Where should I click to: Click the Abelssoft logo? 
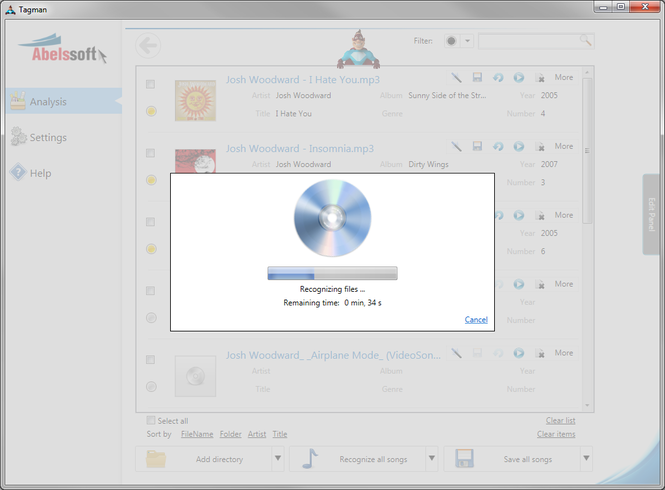[x=62, y=49]
